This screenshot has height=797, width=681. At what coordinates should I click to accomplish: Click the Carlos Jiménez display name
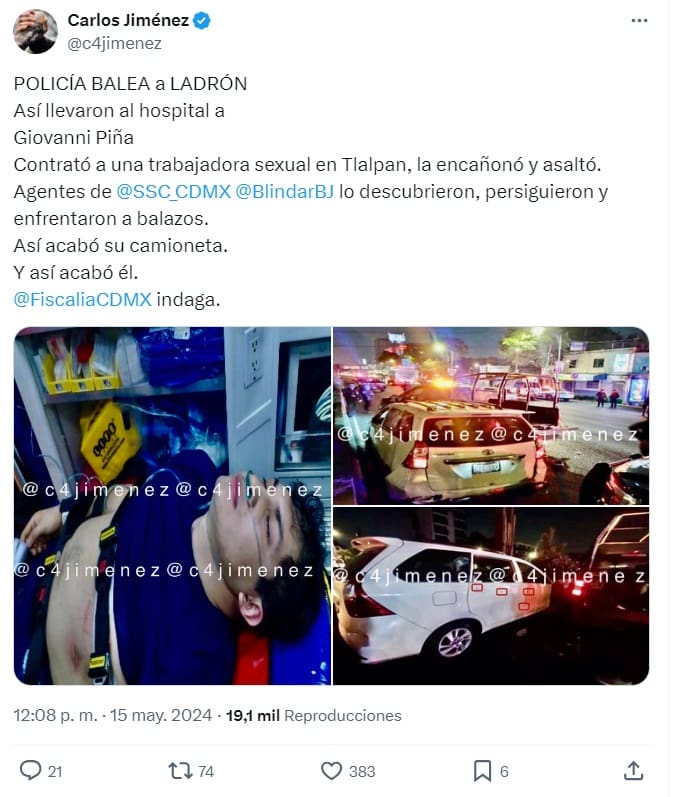pos(128,20)
